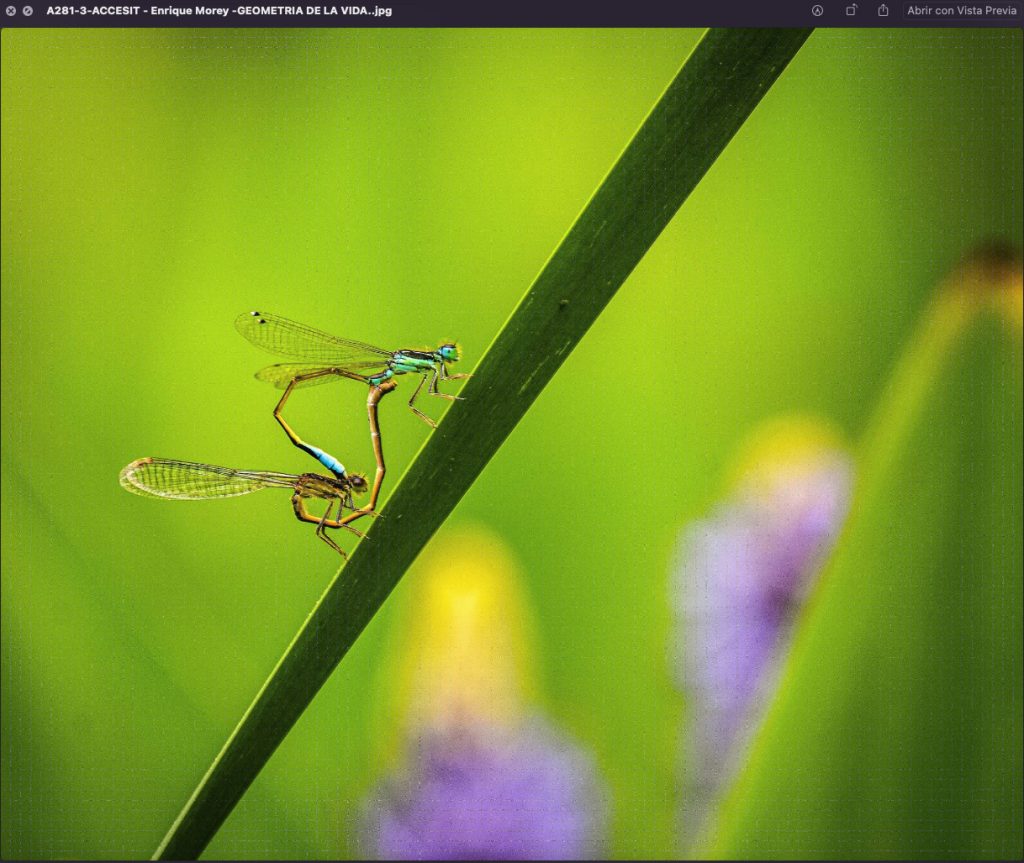Click the 'Abrir con Vista Previa' button
The width and height of the screenshot is (1024, 863).
click(961, 11)
